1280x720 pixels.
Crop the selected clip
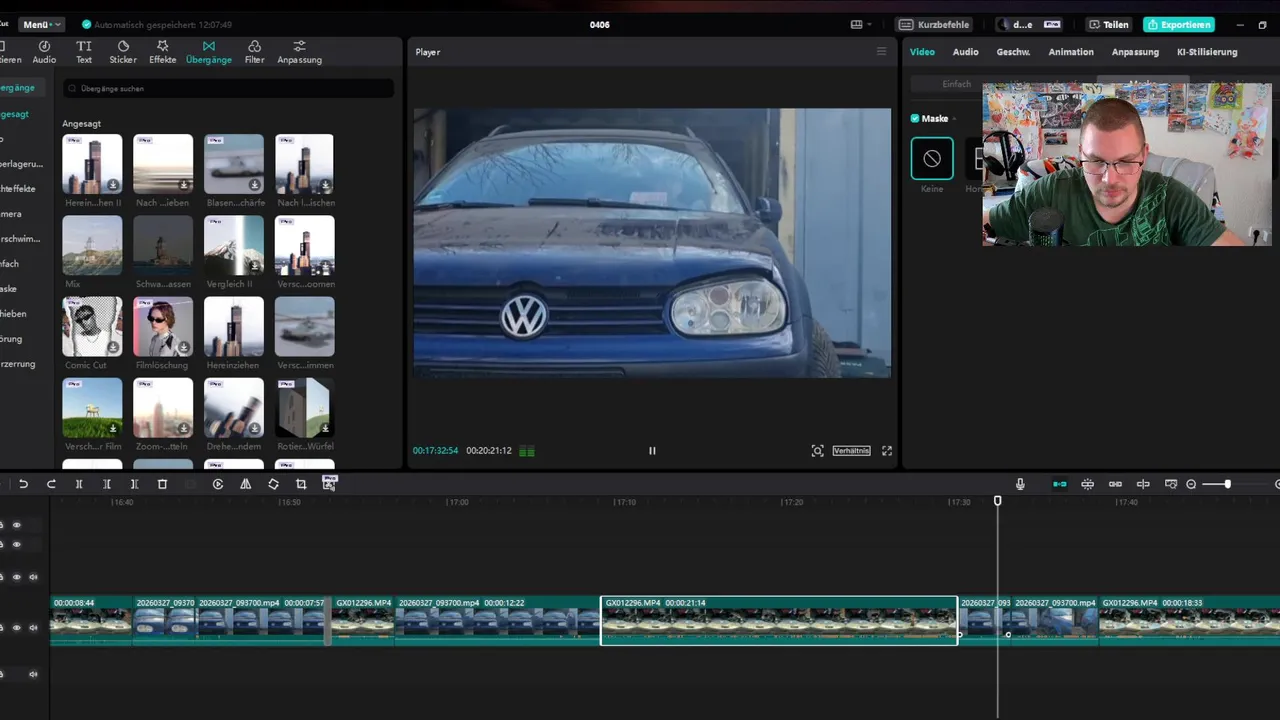[301, 484]
